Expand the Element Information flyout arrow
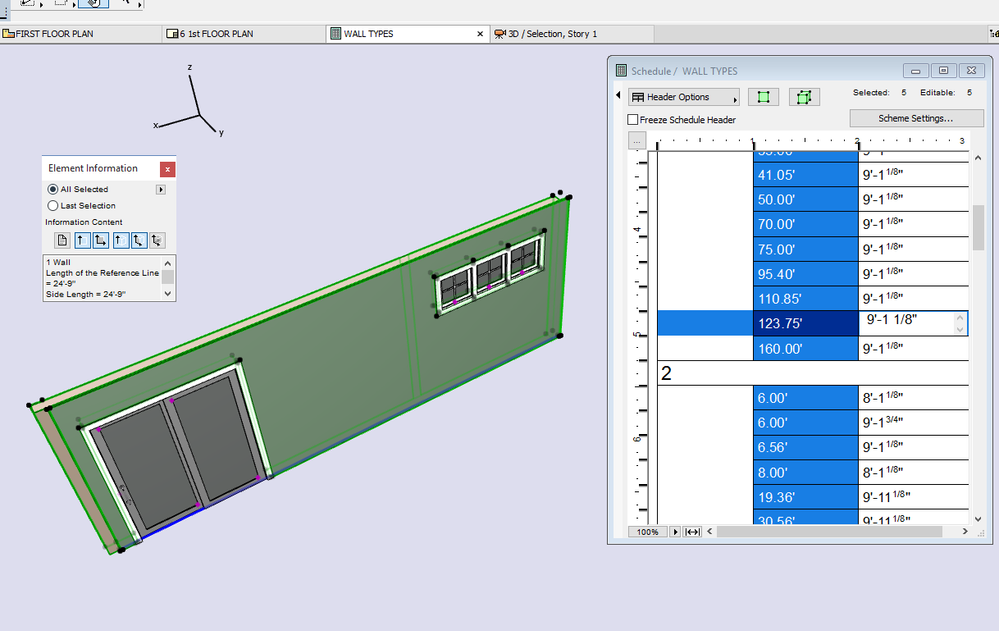The width and height of the screenshot is (999, 631). (161, 189)
